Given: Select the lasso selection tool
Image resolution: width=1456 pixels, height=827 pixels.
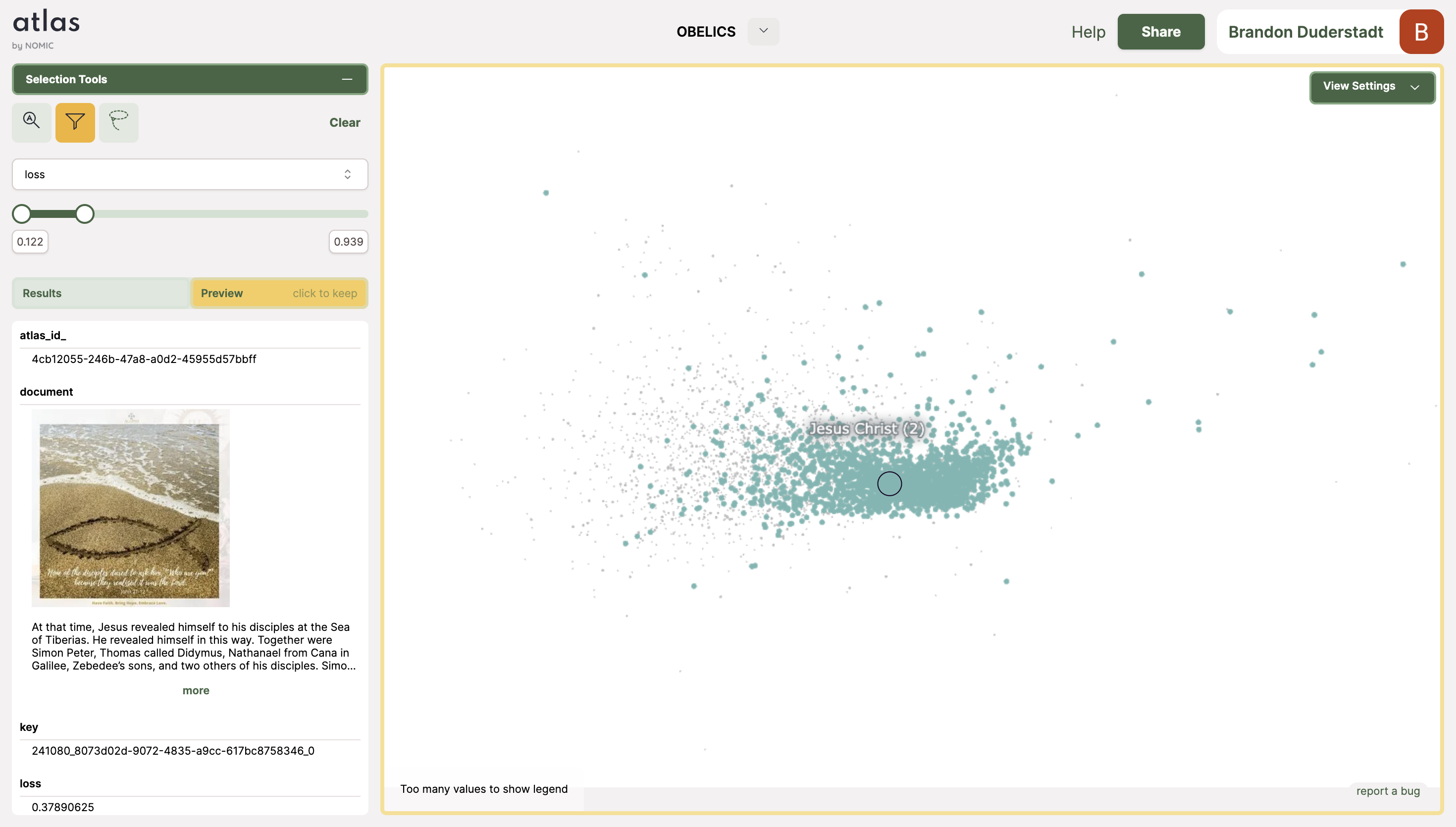Looking at the screenshot, I should 118,121.
